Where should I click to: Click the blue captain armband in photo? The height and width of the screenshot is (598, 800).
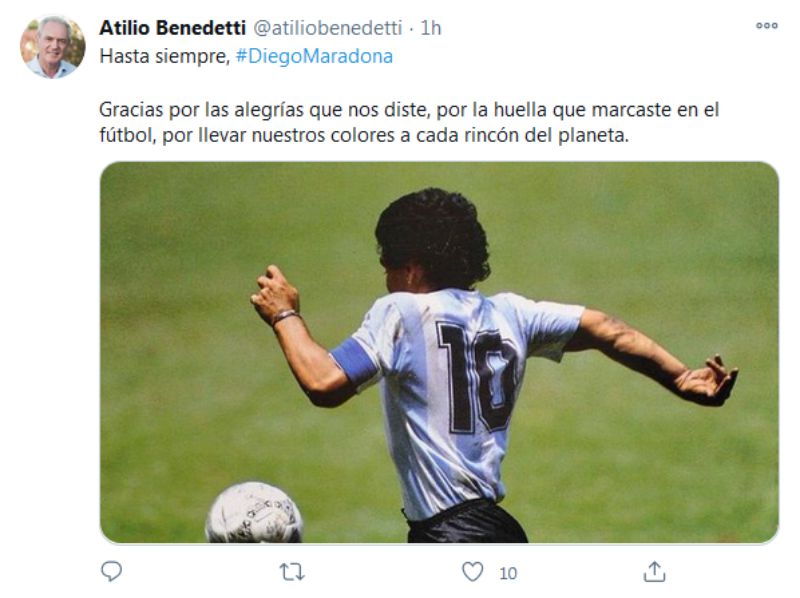point(355,362)
